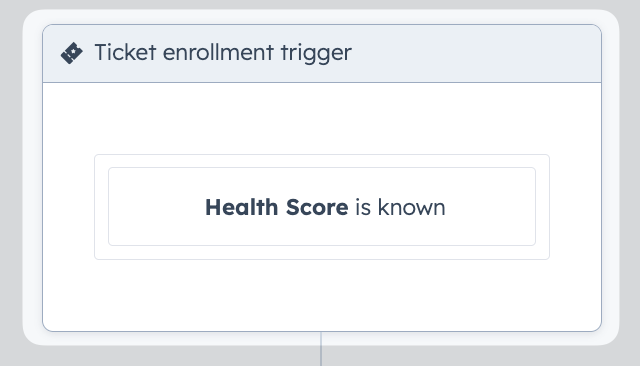Click the word "Health" in the filter

tap(242, 207)
